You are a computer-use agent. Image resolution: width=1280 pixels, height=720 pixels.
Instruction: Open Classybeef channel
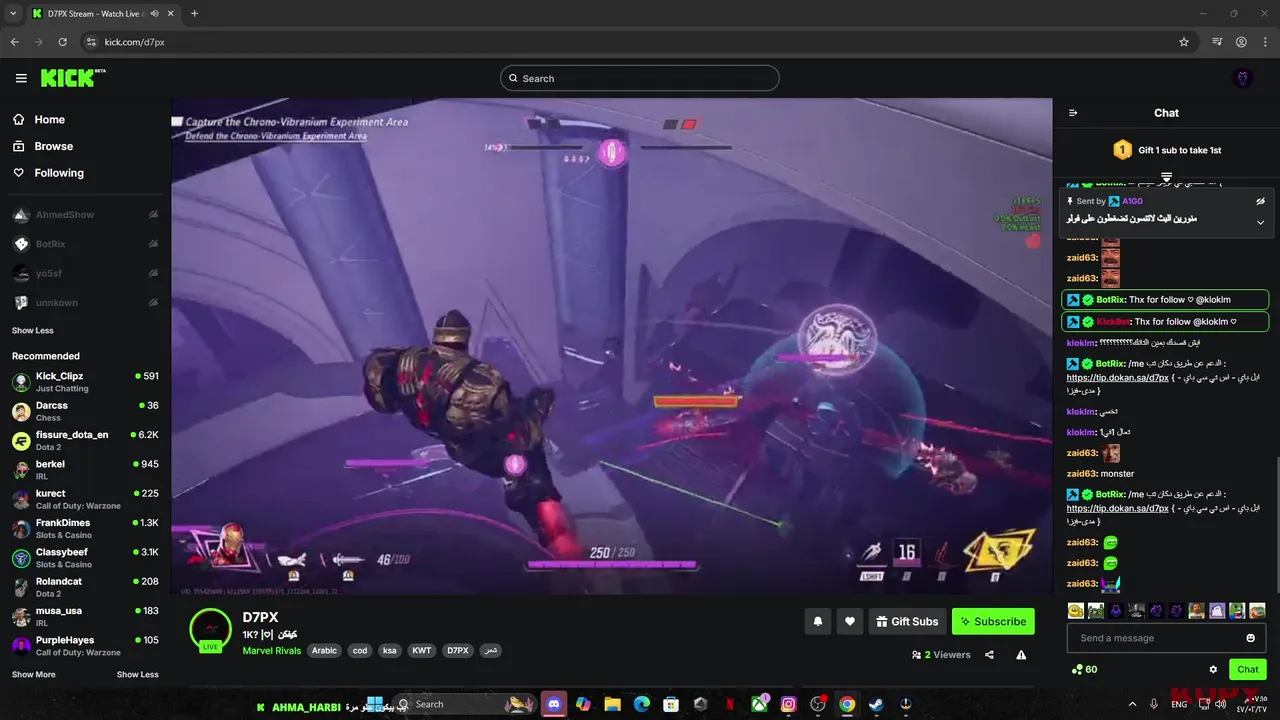[85, 557]
